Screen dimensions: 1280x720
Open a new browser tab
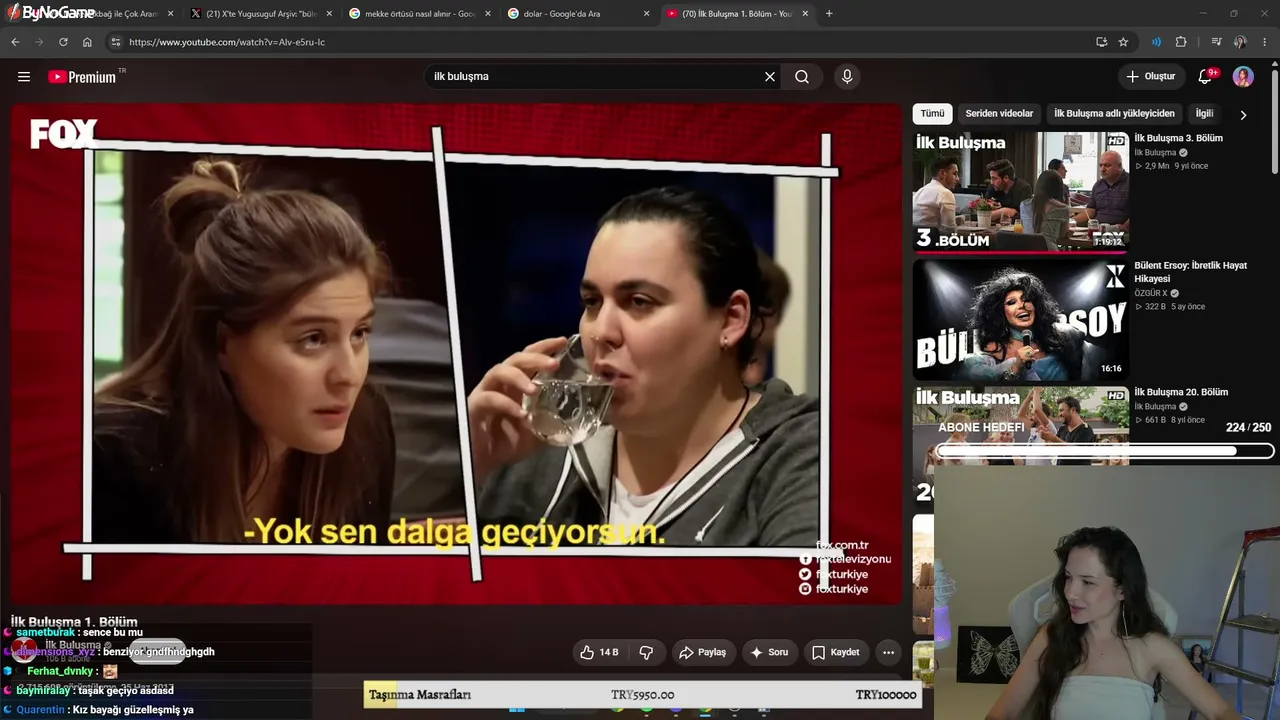(829, 14)
